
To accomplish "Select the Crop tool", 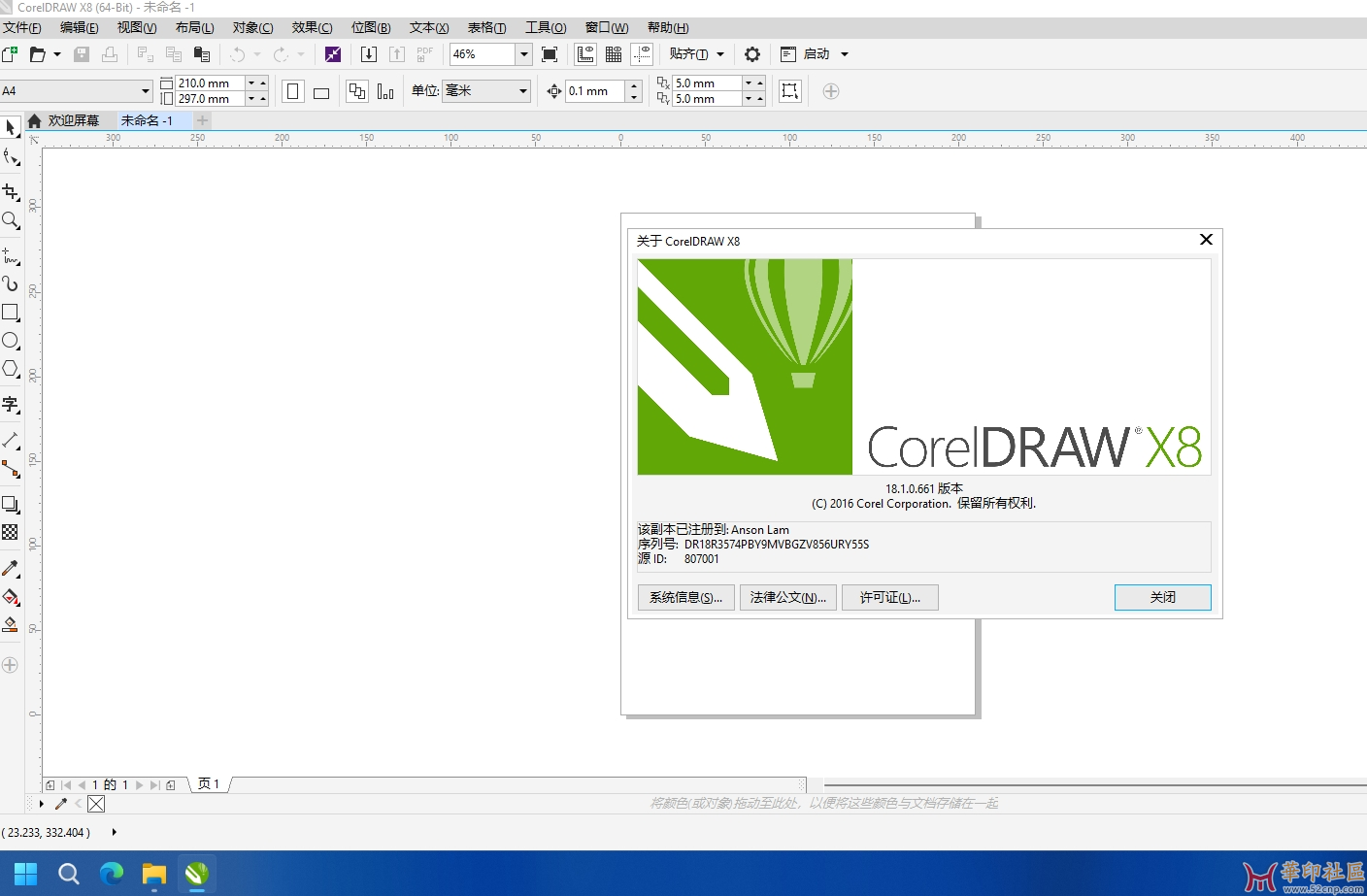I will (x=11, y=191).
